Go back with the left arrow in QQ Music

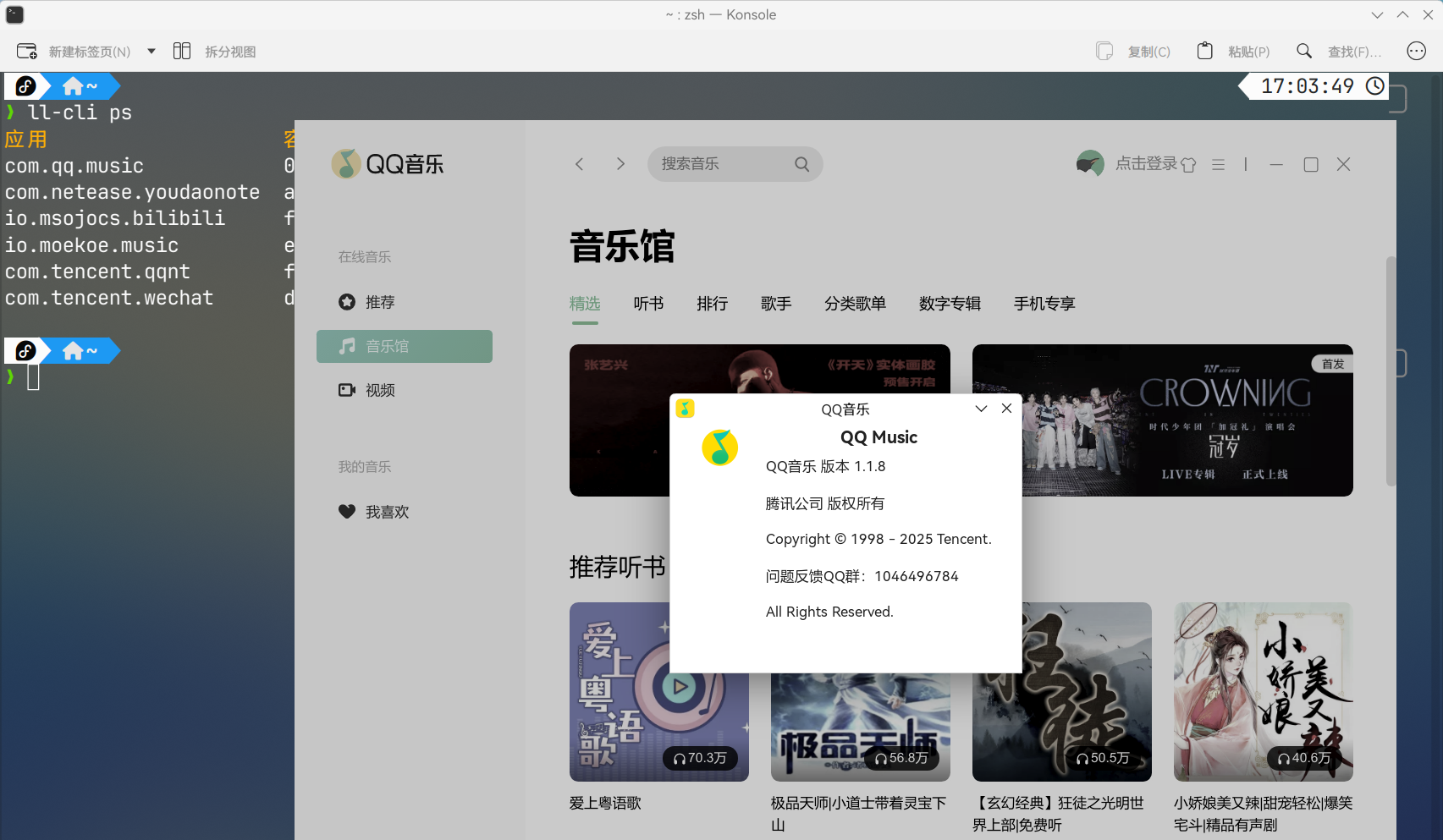pos(580,164)
